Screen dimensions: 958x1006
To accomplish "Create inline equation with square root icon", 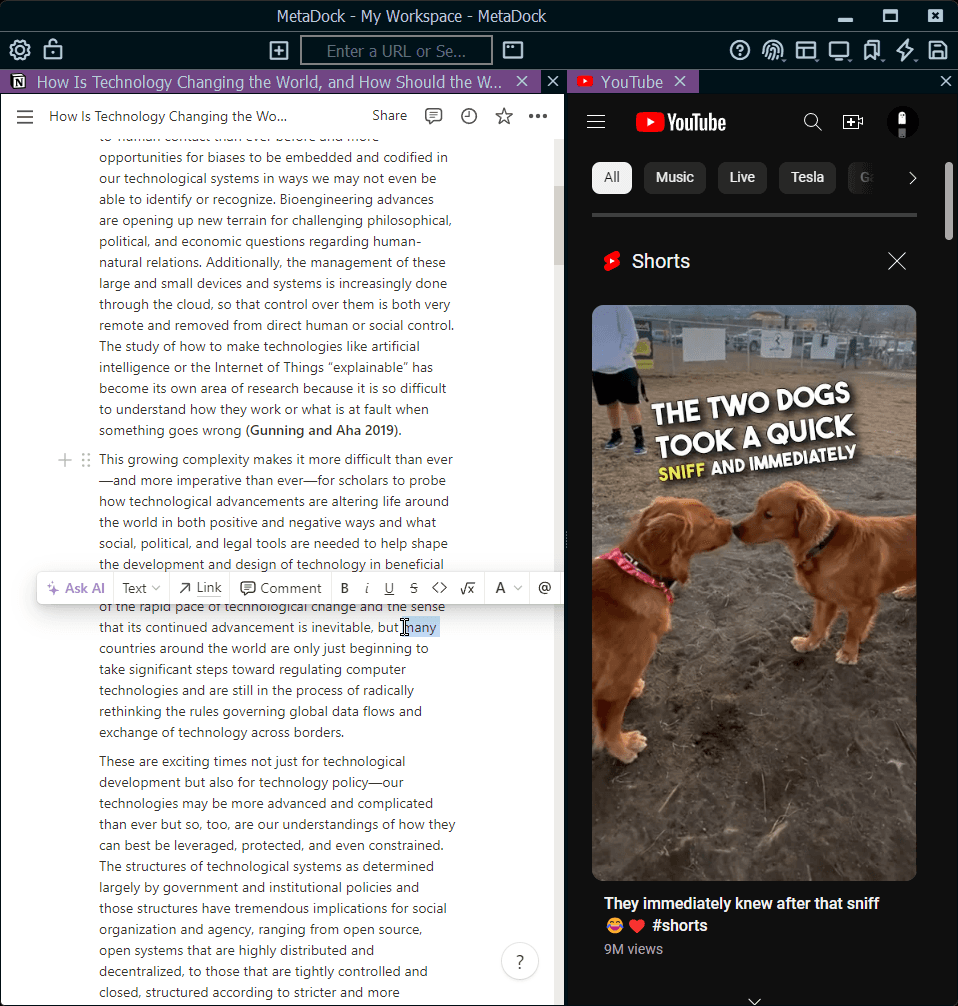I will (x=468, y=588).
